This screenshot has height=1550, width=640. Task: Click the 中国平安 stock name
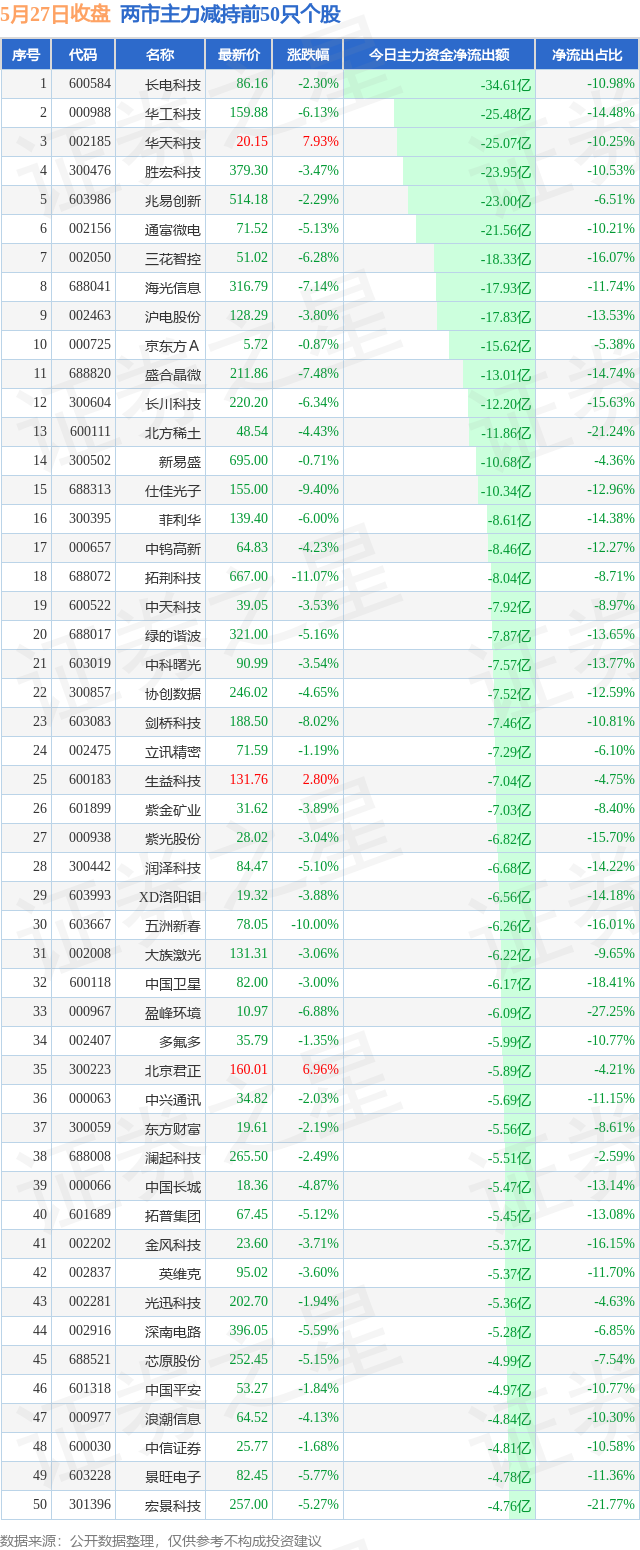coord(173,1389)
